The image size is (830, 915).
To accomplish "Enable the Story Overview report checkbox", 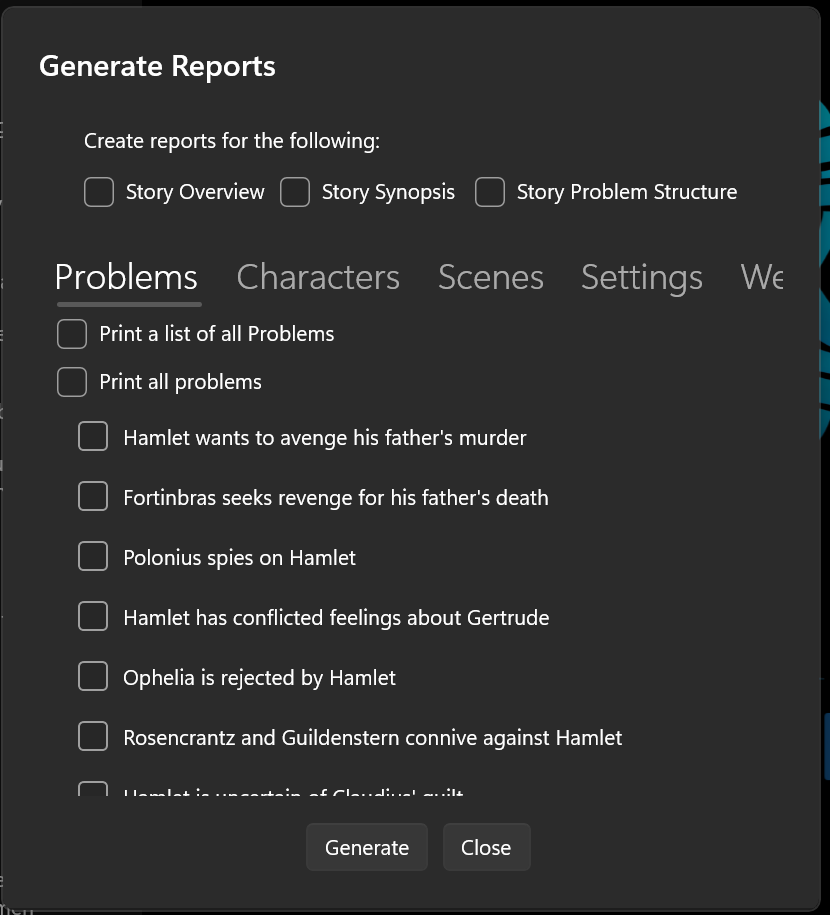I will click(x=99, y=192).
